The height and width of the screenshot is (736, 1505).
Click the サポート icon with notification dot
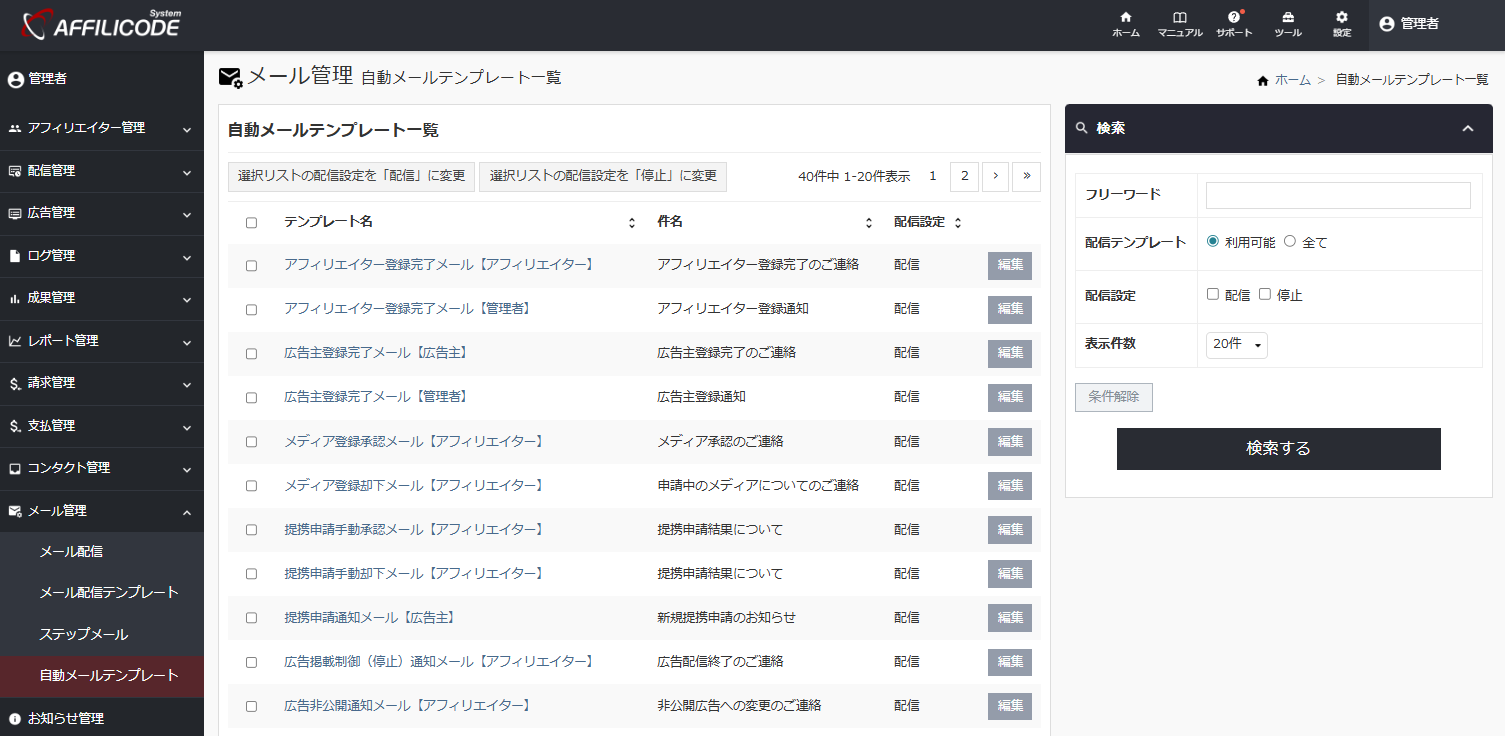(1233, 24)
